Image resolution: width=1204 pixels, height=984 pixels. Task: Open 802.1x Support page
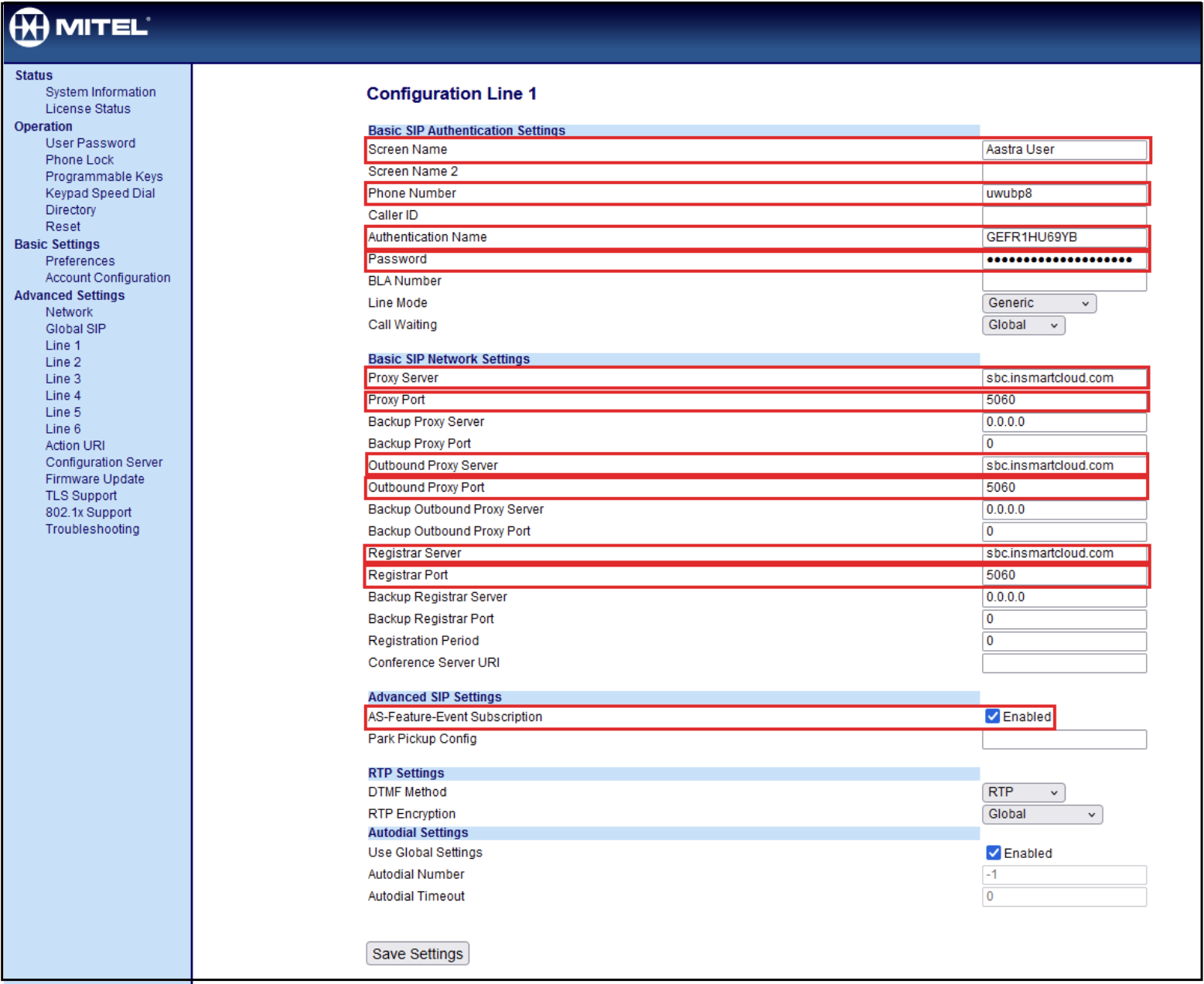pos(88,512)
